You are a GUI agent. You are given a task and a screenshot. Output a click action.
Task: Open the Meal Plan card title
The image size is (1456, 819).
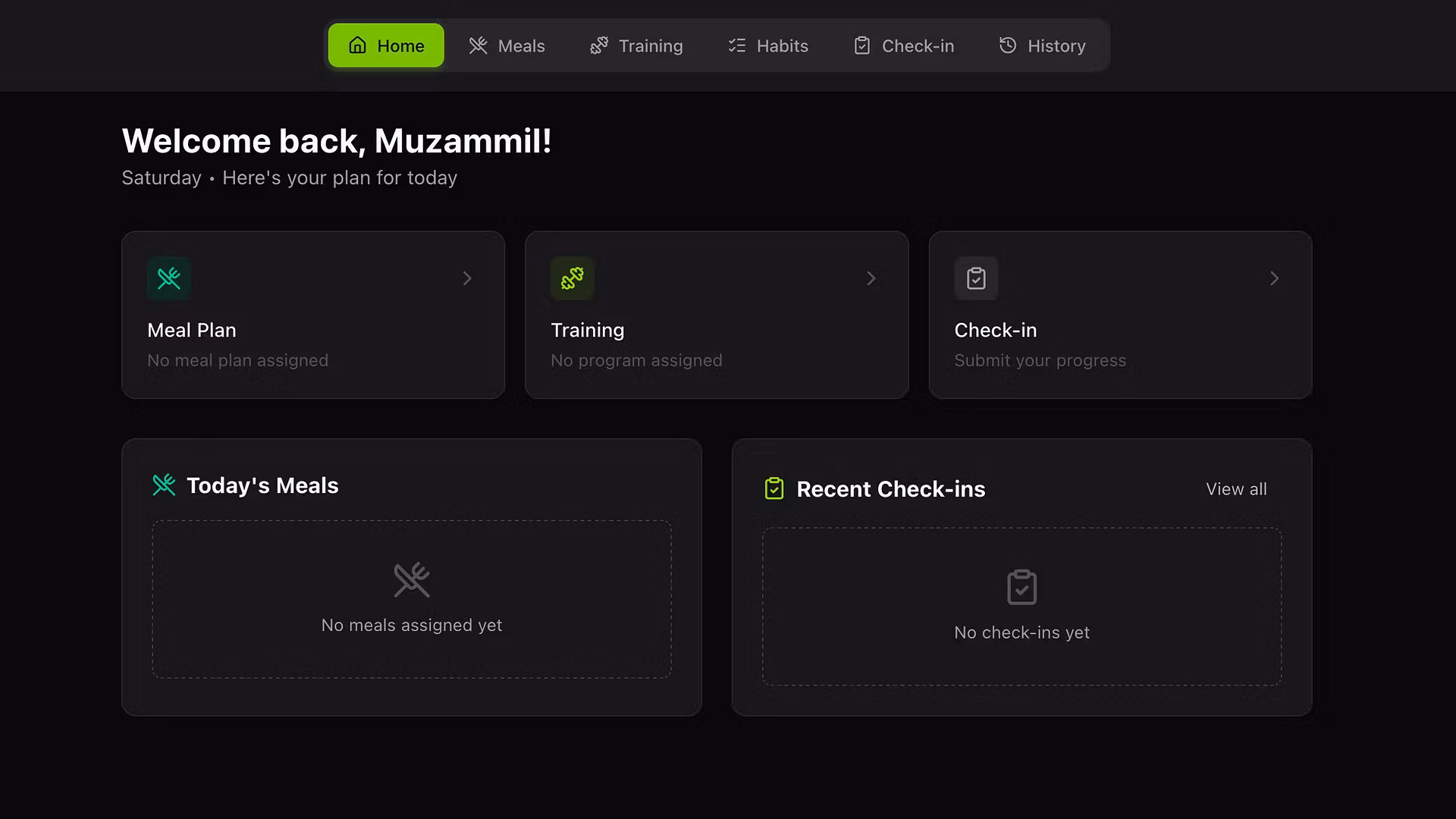pos(192,330)
